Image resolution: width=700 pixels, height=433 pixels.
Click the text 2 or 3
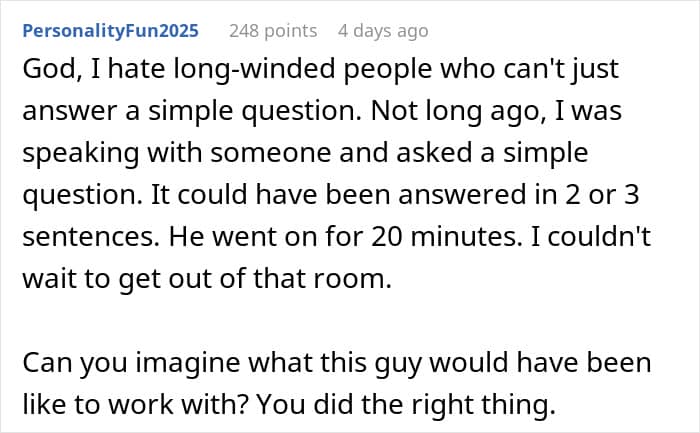click(x=602, y=195)
